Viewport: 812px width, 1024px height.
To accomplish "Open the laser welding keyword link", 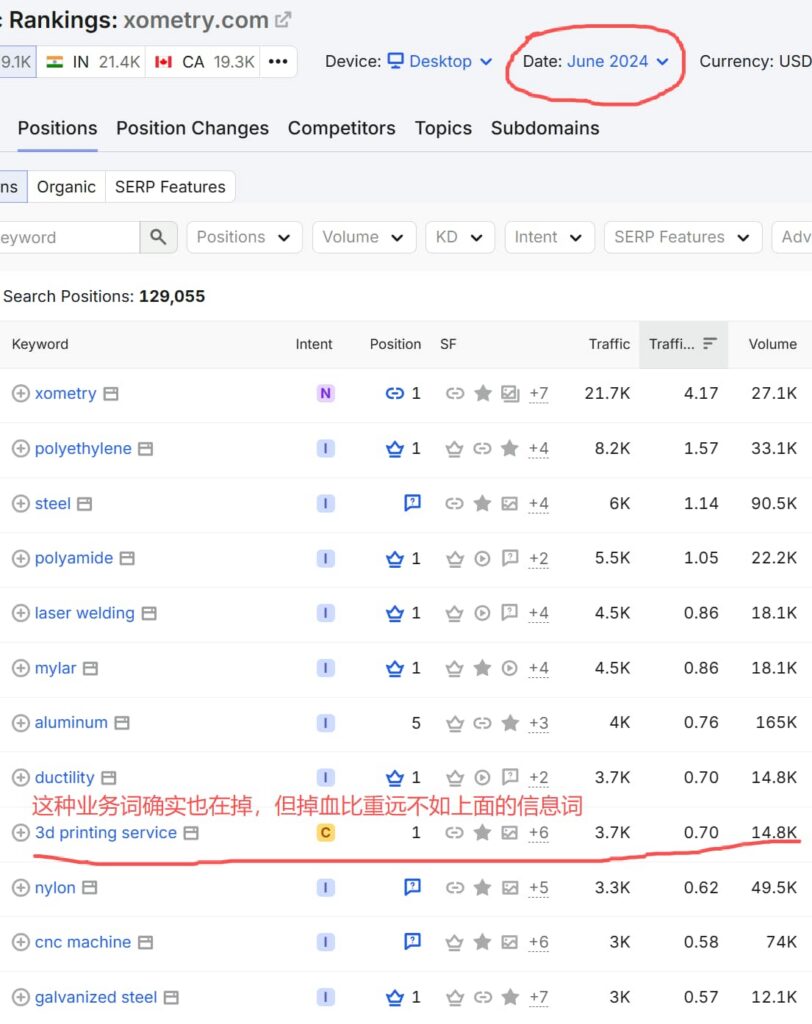I will (x=84, y=613).
